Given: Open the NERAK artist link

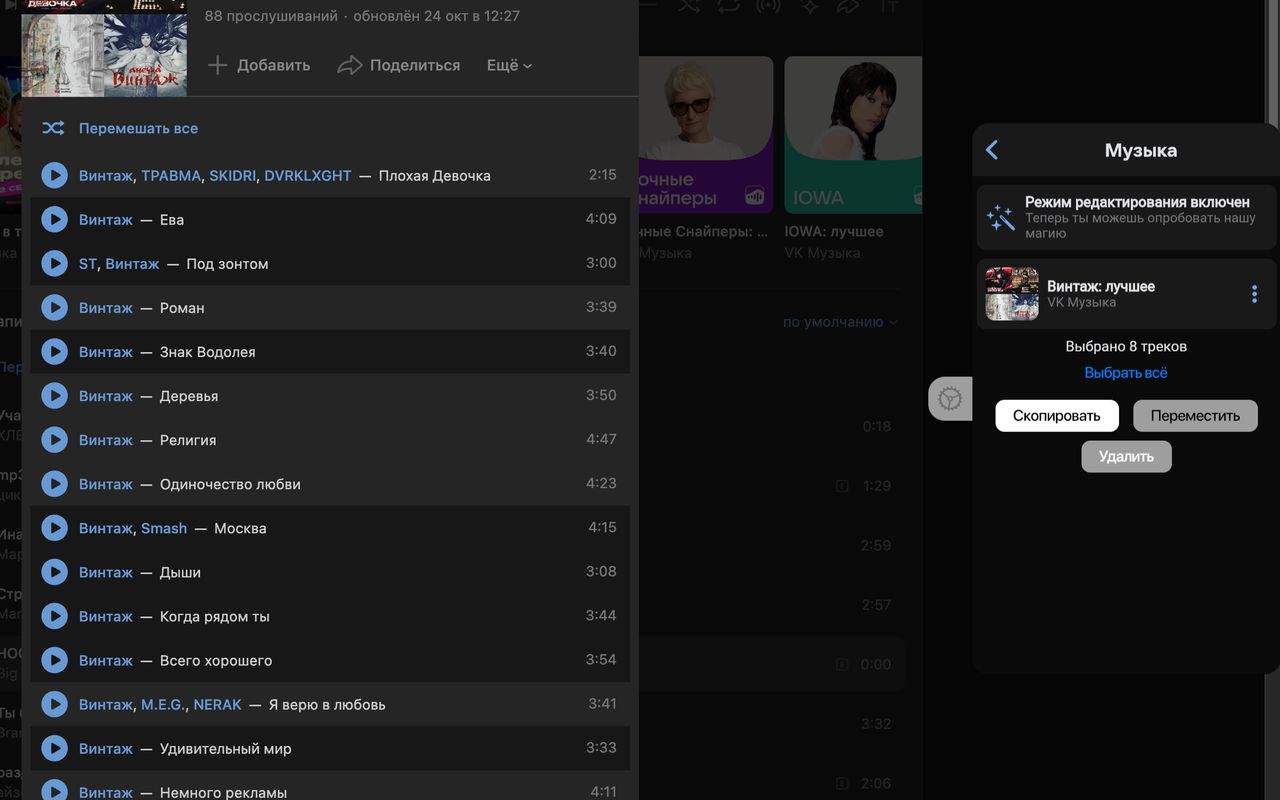Looking at the screenshot, I should pos(217,704).
